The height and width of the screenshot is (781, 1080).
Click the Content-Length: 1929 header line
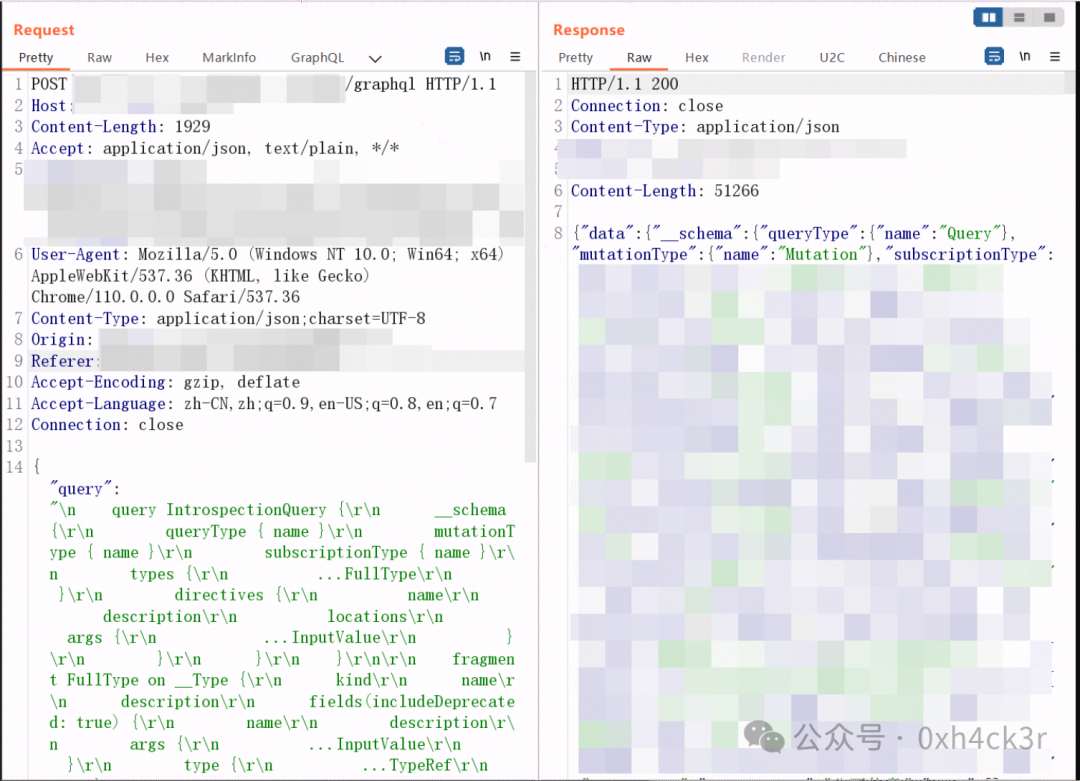[121, 127]
